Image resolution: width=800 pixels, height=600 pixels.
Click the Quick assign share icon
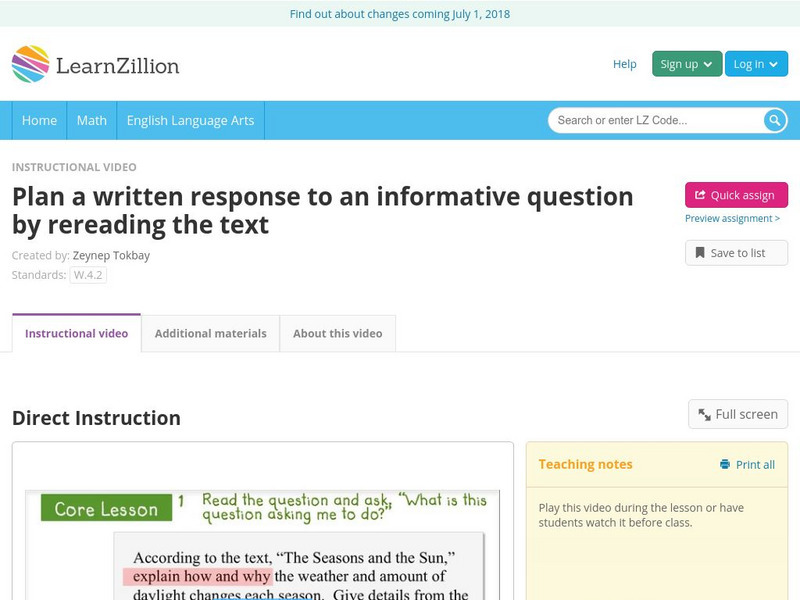(699, 195)
